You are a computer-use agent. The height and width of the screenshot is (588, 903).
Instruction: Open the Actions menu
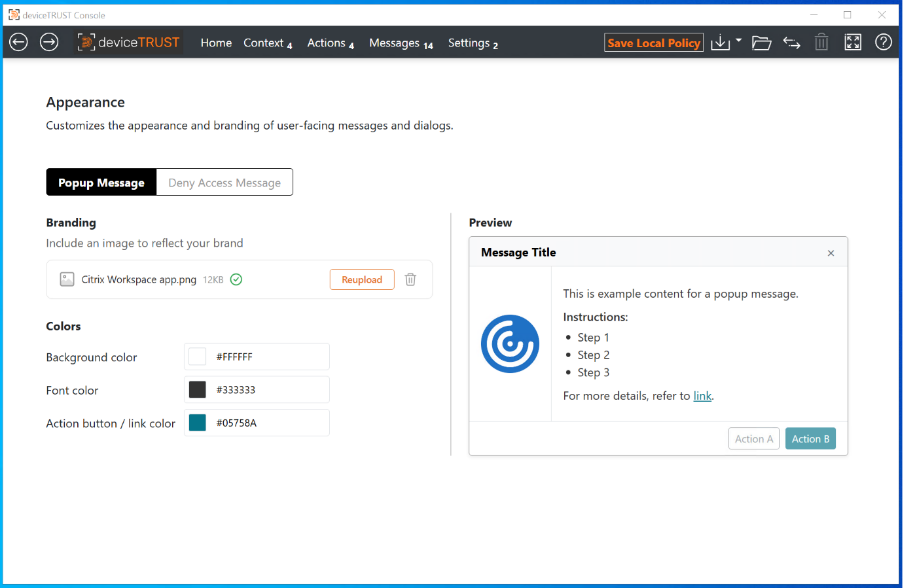click(330, 43)
